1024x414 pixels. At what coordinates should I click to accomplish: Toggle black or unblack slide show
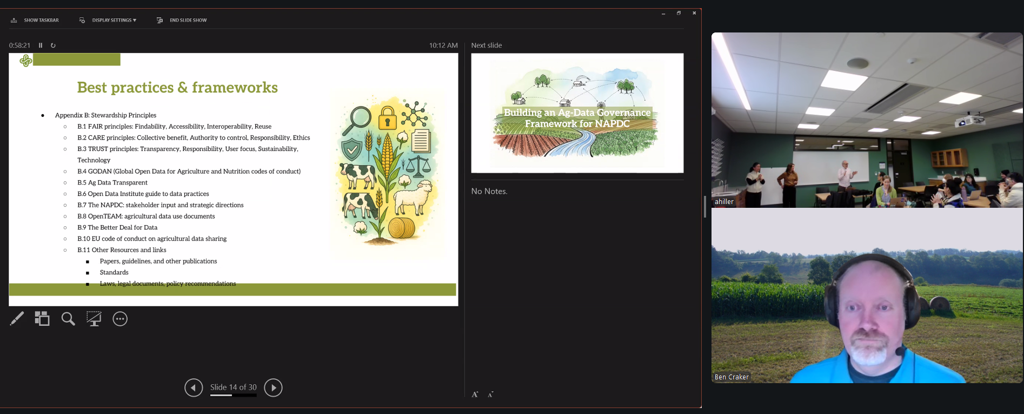(94, 319)
